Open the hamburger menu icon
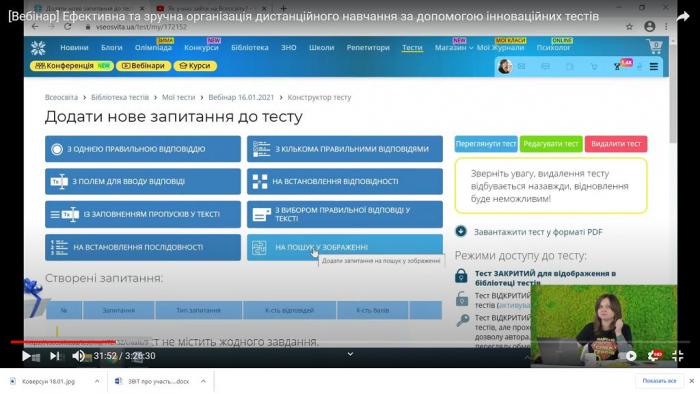The image size is (700, 394). [654, 66]
